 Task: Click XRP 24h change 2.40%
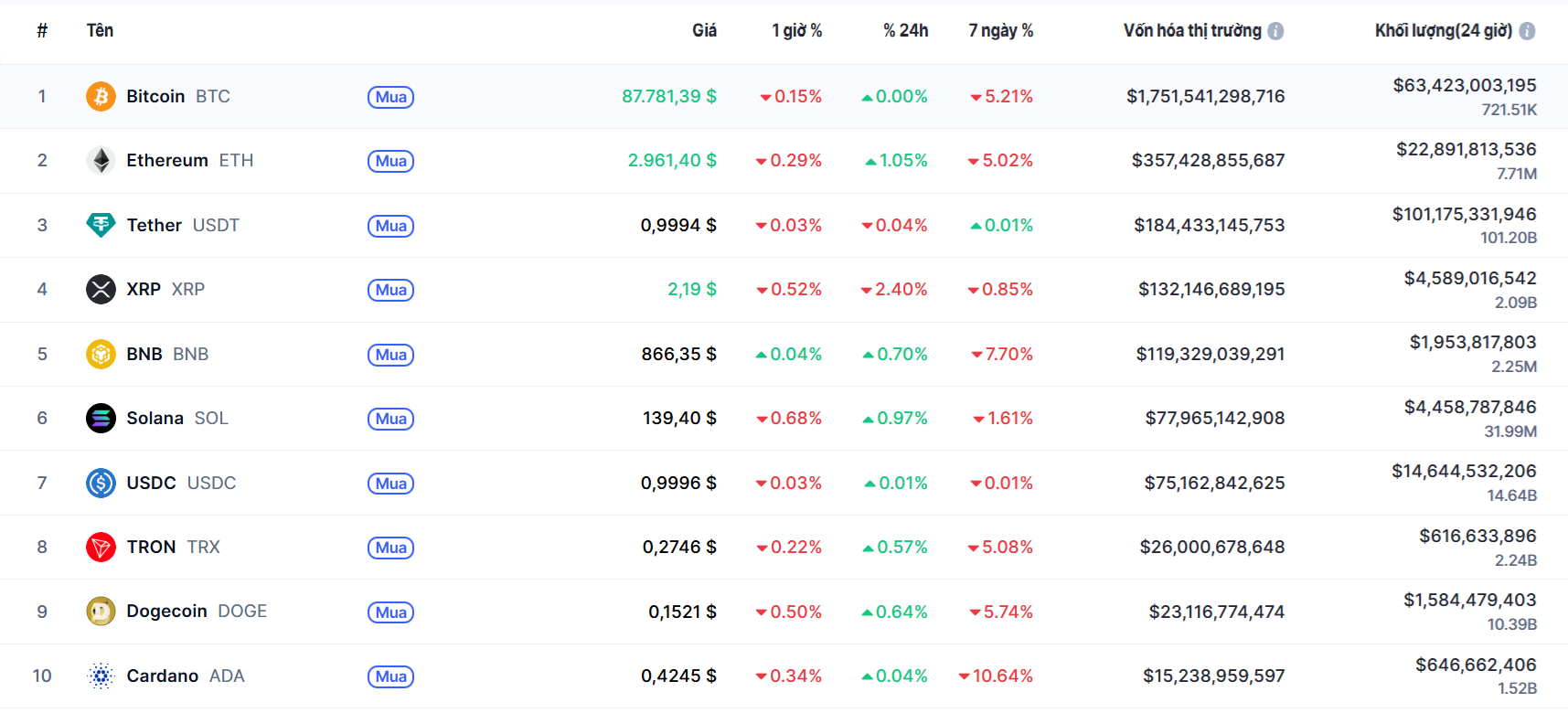click(894, 290)
